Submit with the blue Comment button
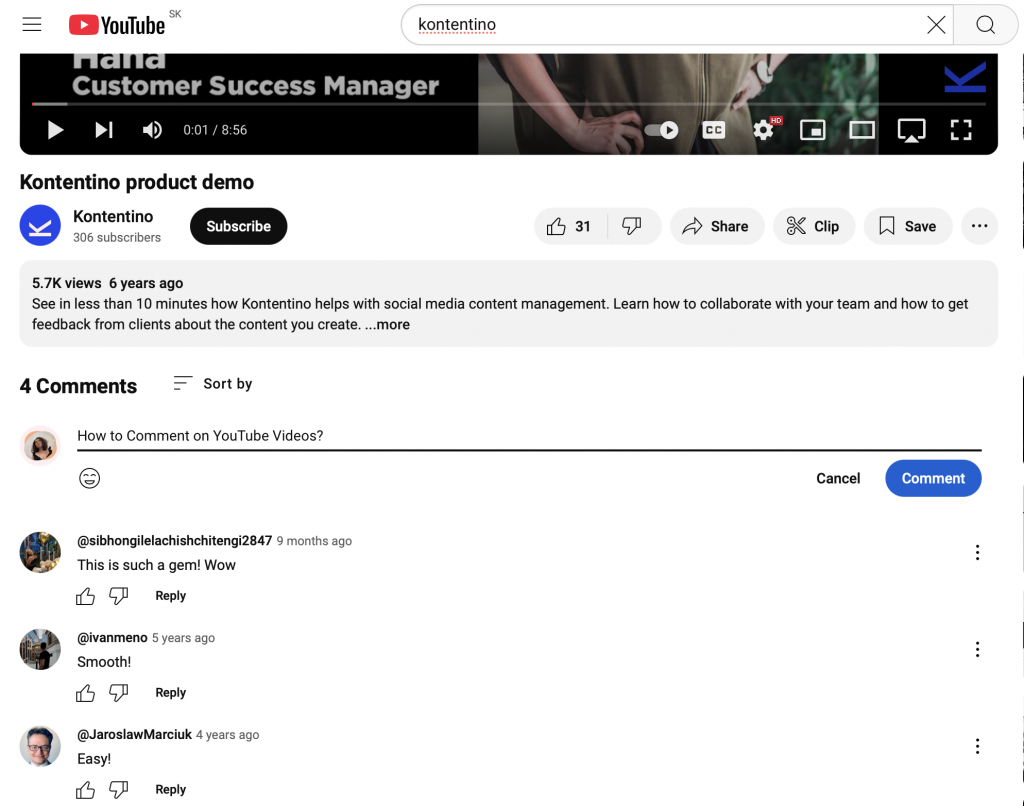 click(x=933, y=478)
